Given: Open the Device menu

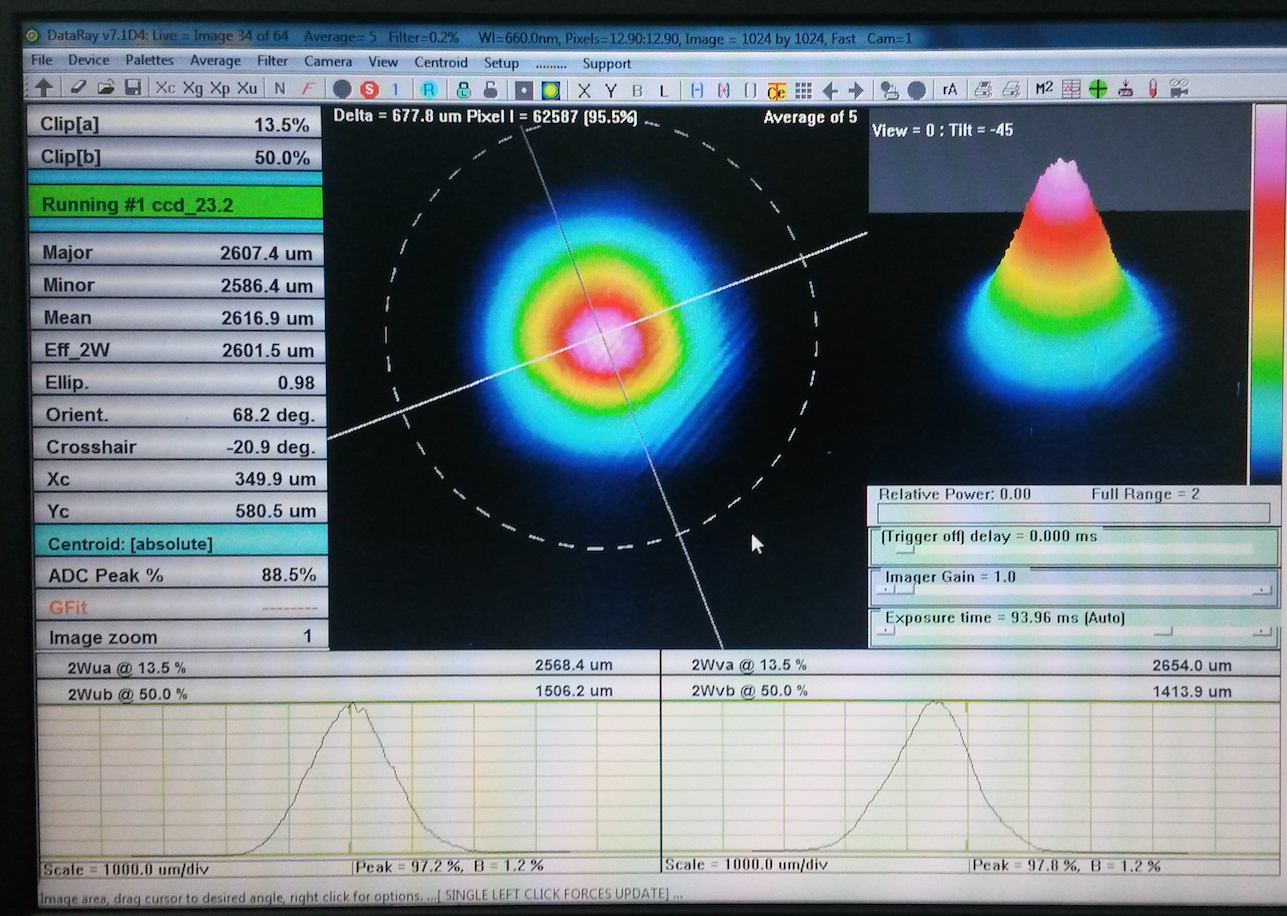Looking at the screenshot, I should pos(89,61).
